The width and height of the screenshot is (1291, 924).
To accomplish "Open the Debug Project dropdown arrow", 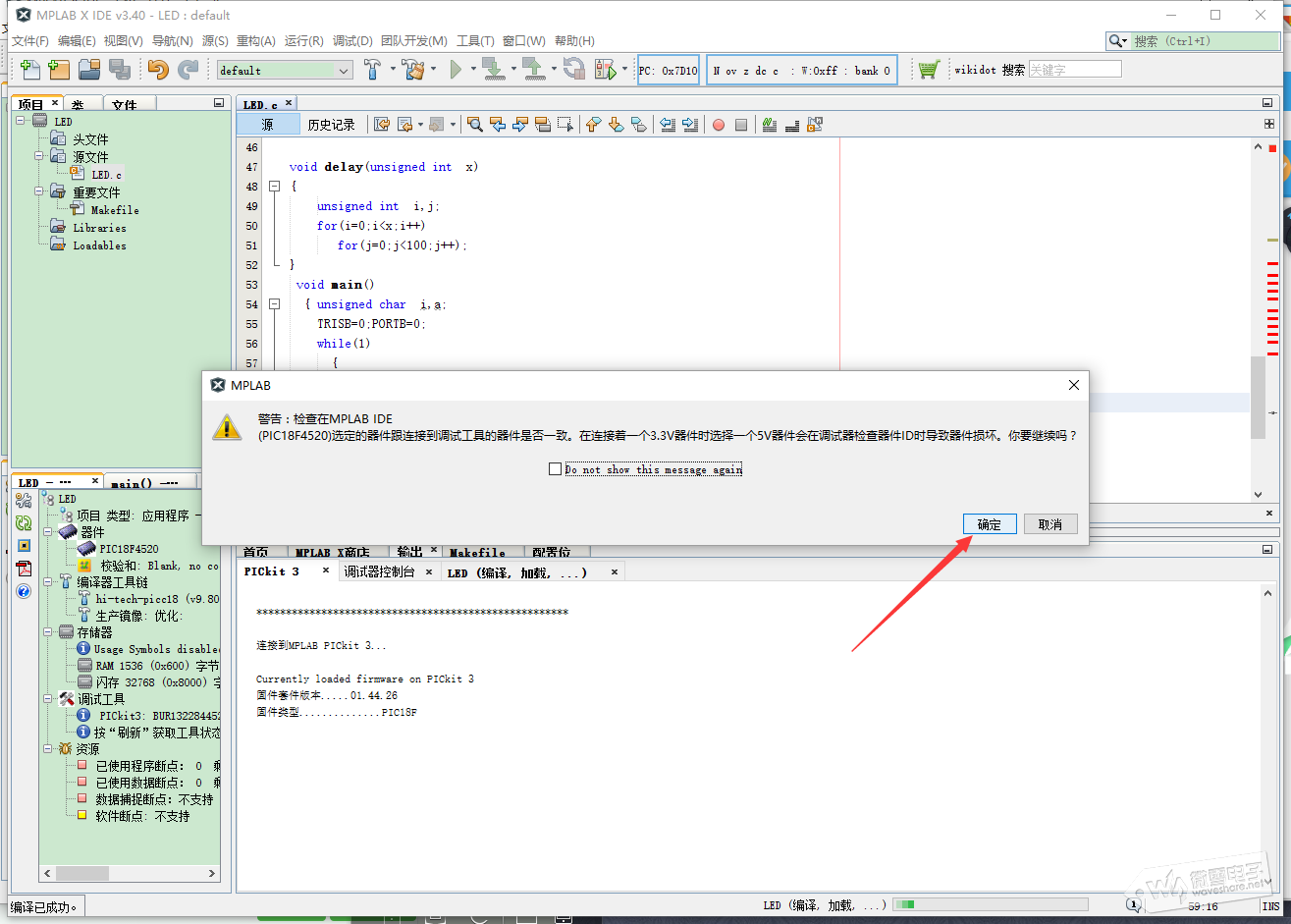I will [624, 70].
